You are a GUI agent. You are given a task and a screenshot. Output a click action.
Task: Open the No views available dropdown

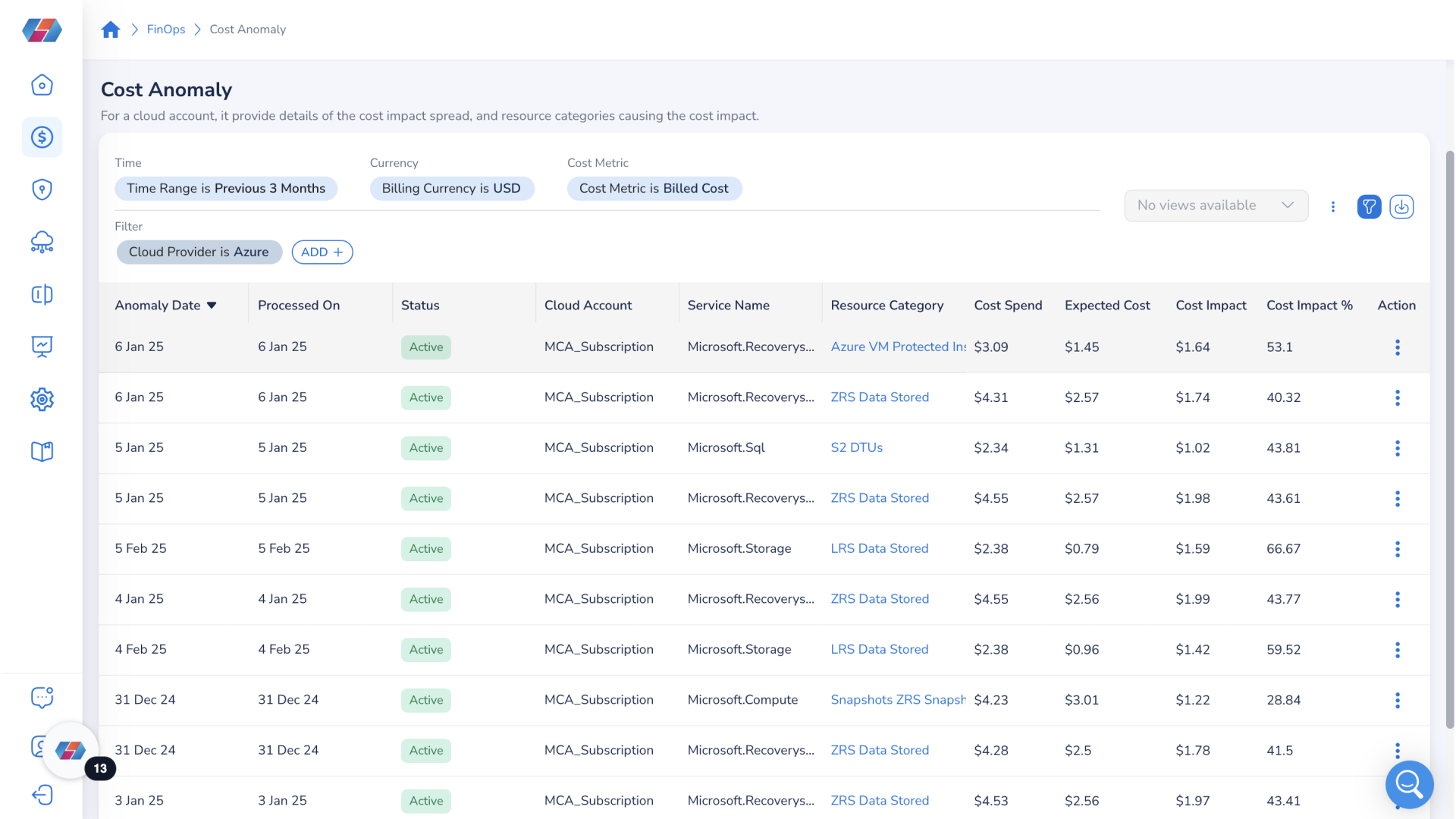coord(1216,206)
